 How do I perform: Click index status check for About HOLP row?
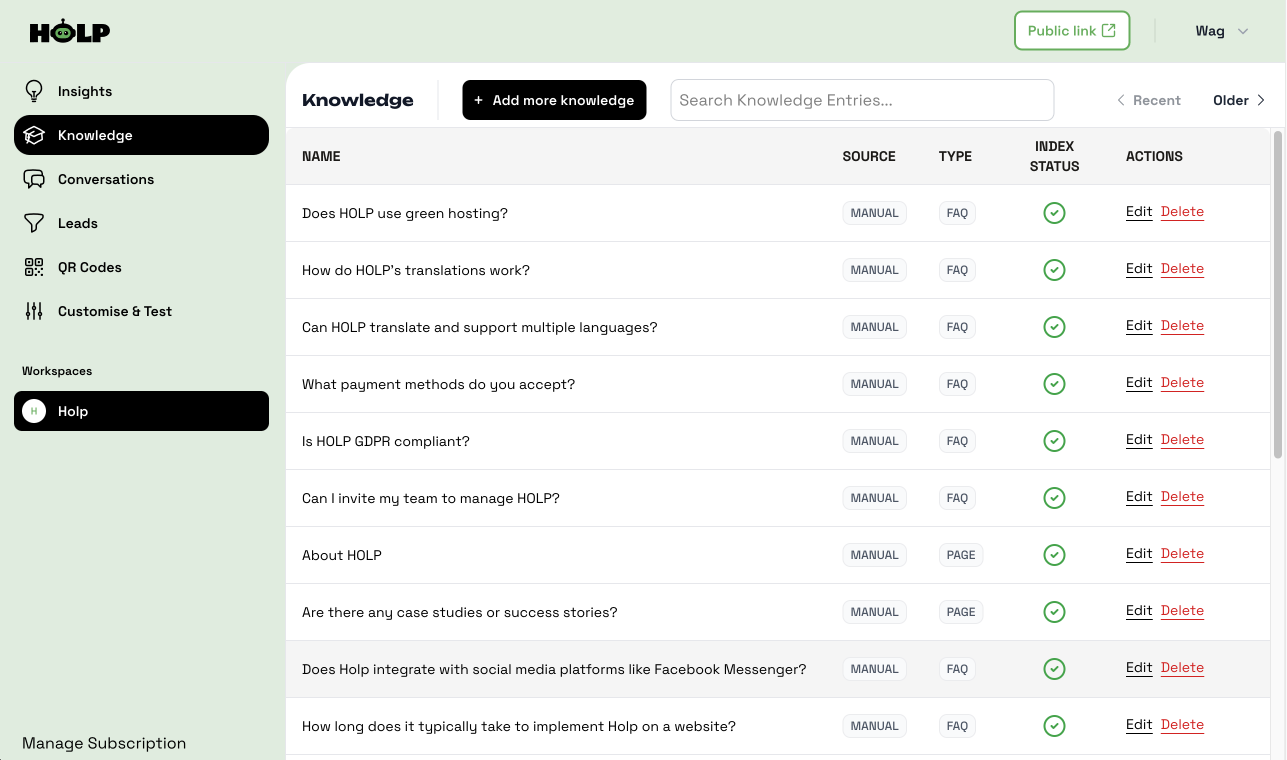click(x=1054, y=555)
